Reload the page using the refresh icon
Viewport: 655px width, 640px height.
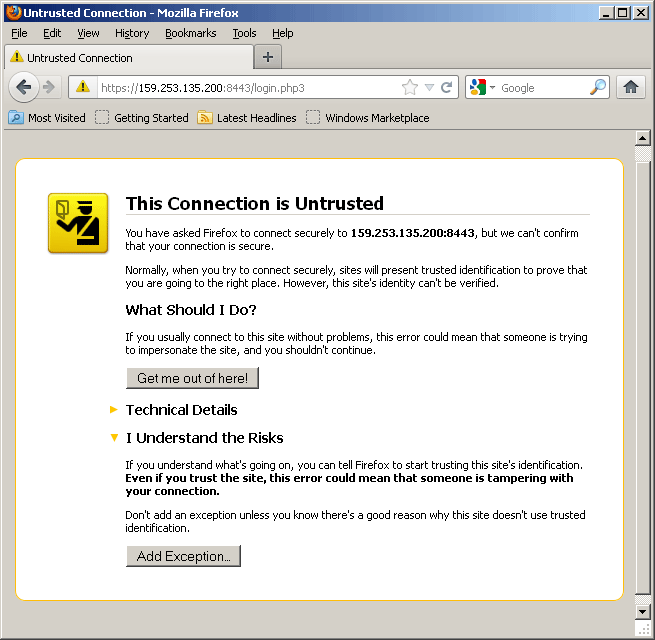pyautogui.click(x=447, y=88)
